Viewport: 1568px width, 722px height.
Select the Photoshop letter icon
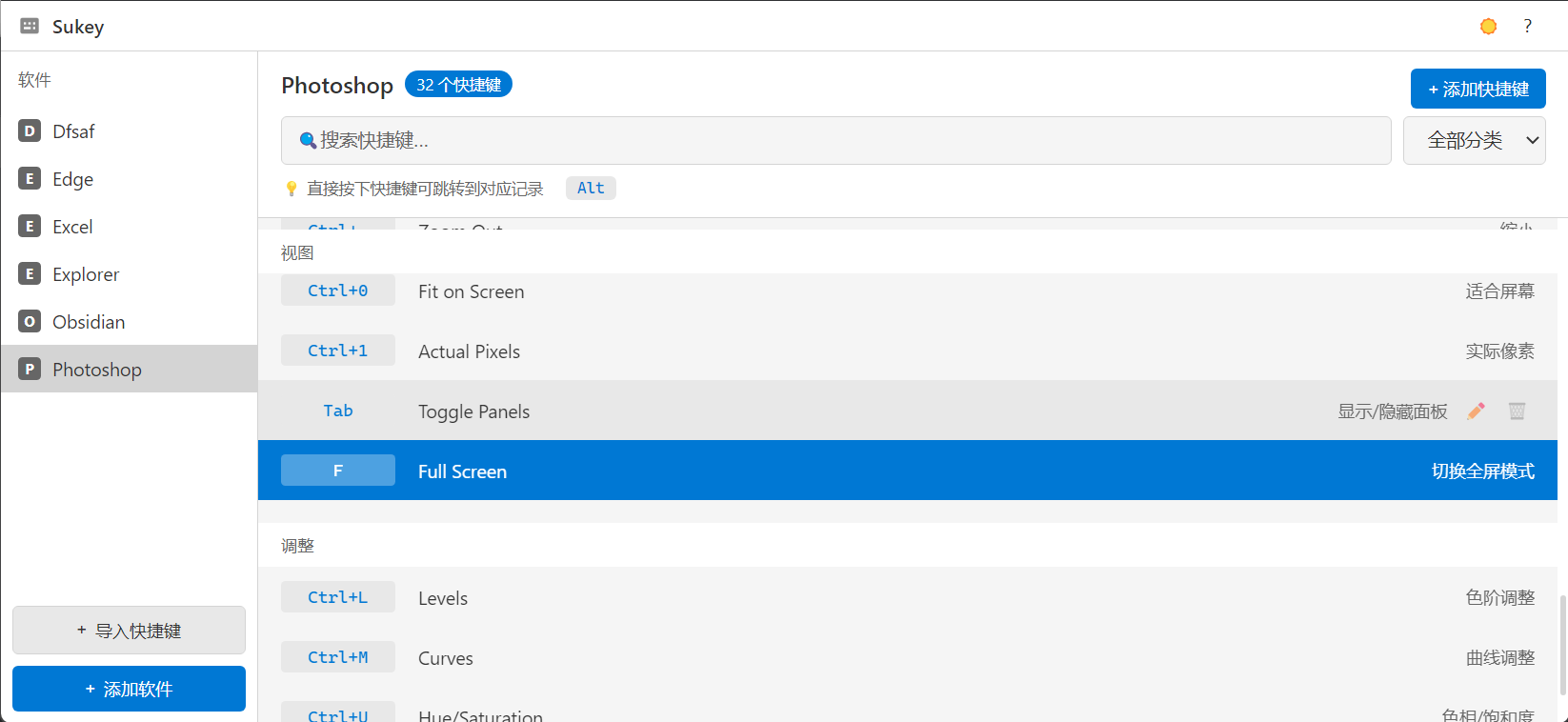coord(30,369)
